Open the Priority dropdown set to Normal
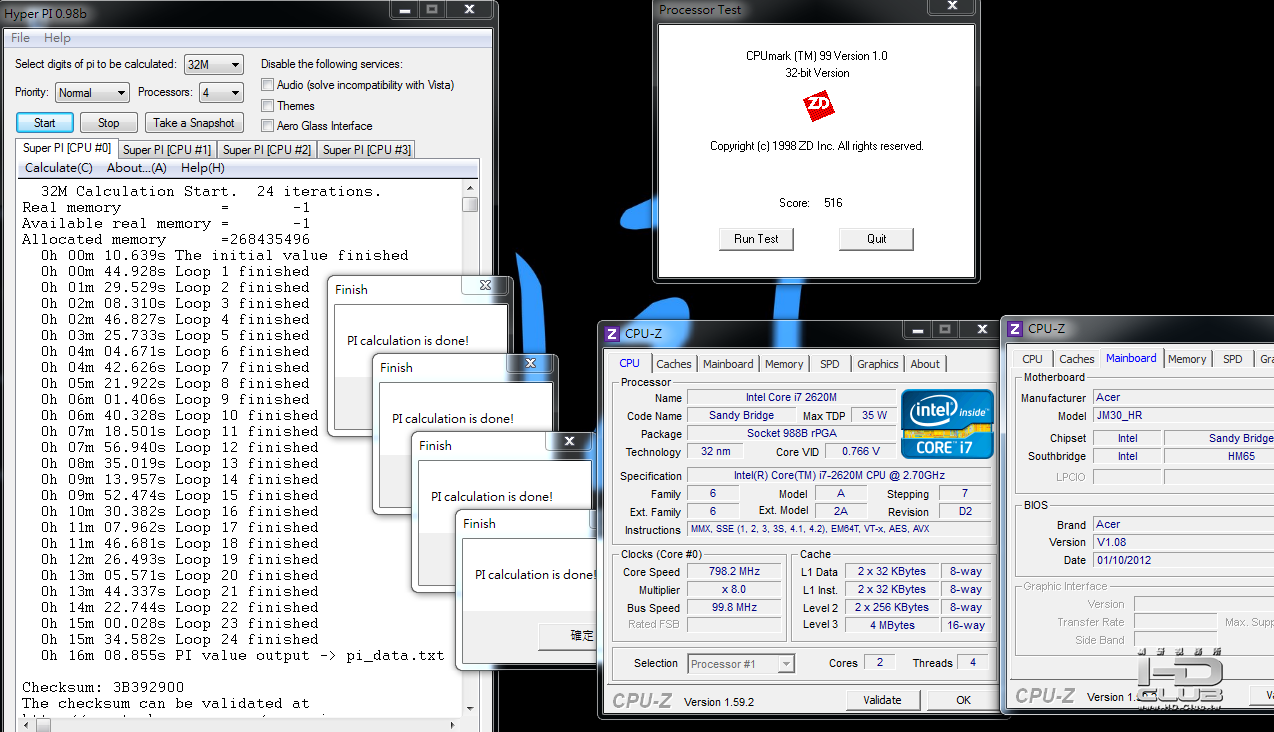The image size is (1274, 732). coord(91,92)
